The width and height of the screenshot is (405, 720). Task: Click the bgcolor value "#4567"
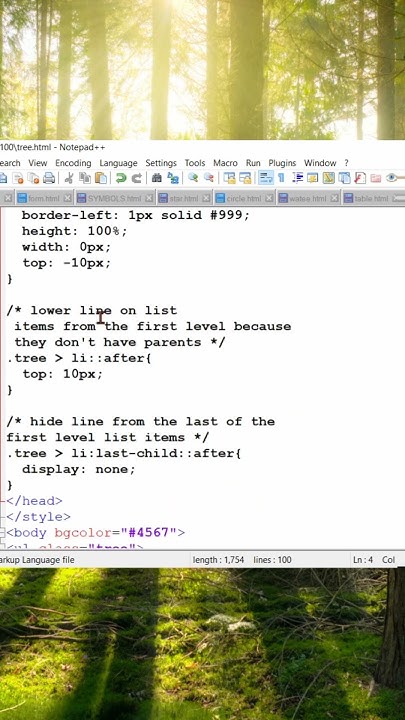148,533
